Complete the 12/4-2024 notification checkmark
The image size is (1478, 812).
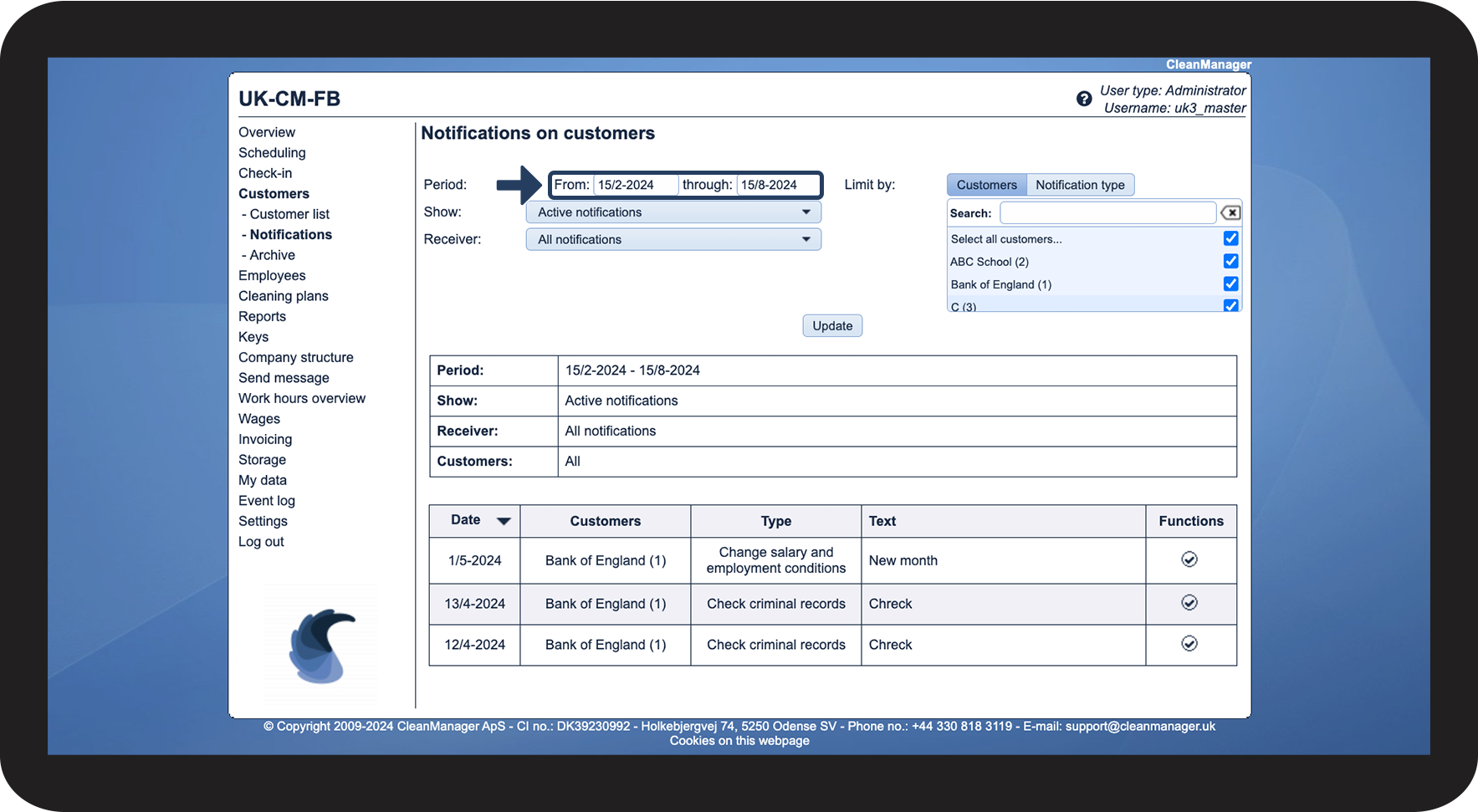1189,644
